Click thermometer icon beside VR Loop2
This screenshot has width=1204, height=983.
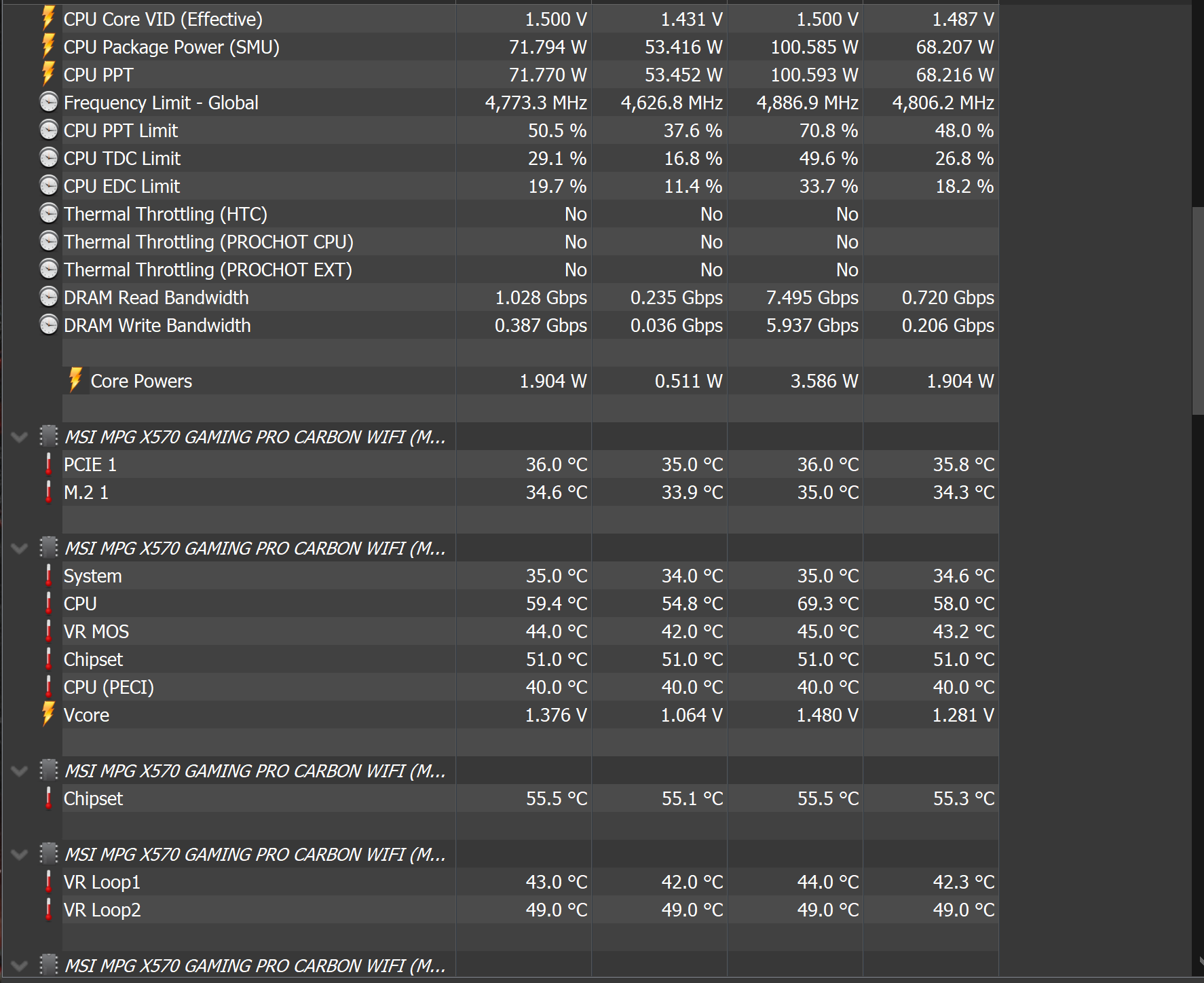coord(48,910)
